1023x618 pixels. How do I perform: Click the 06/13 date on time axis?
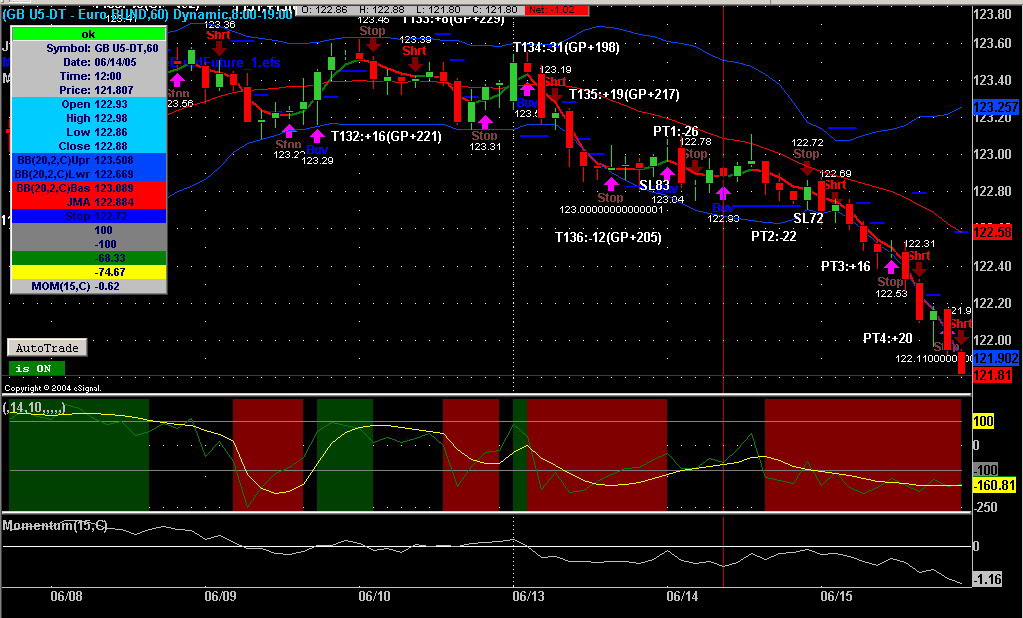click(528, 596)
